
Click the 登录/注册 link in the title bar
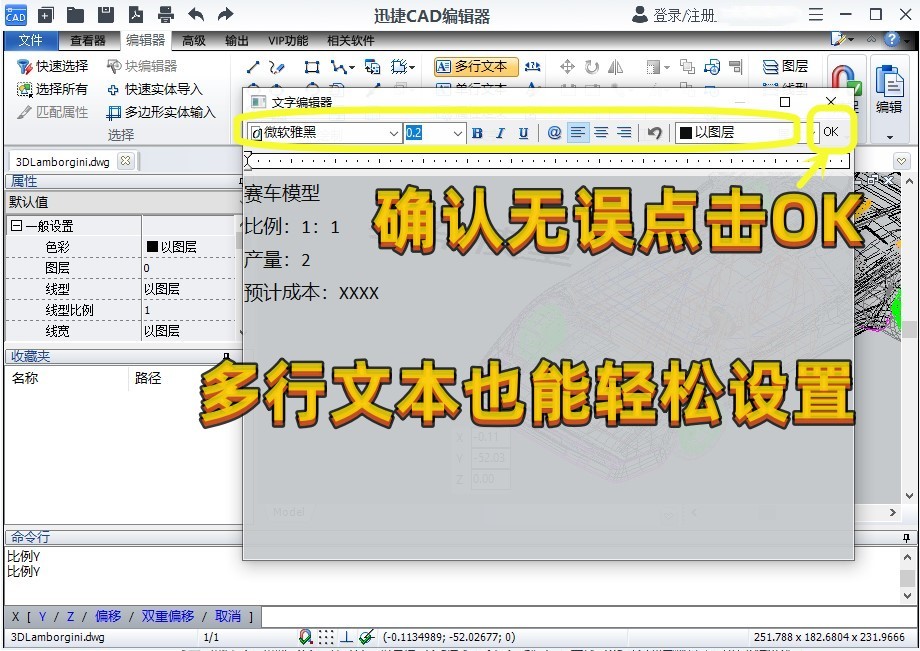pyautogui.click(x=684, y=15)
